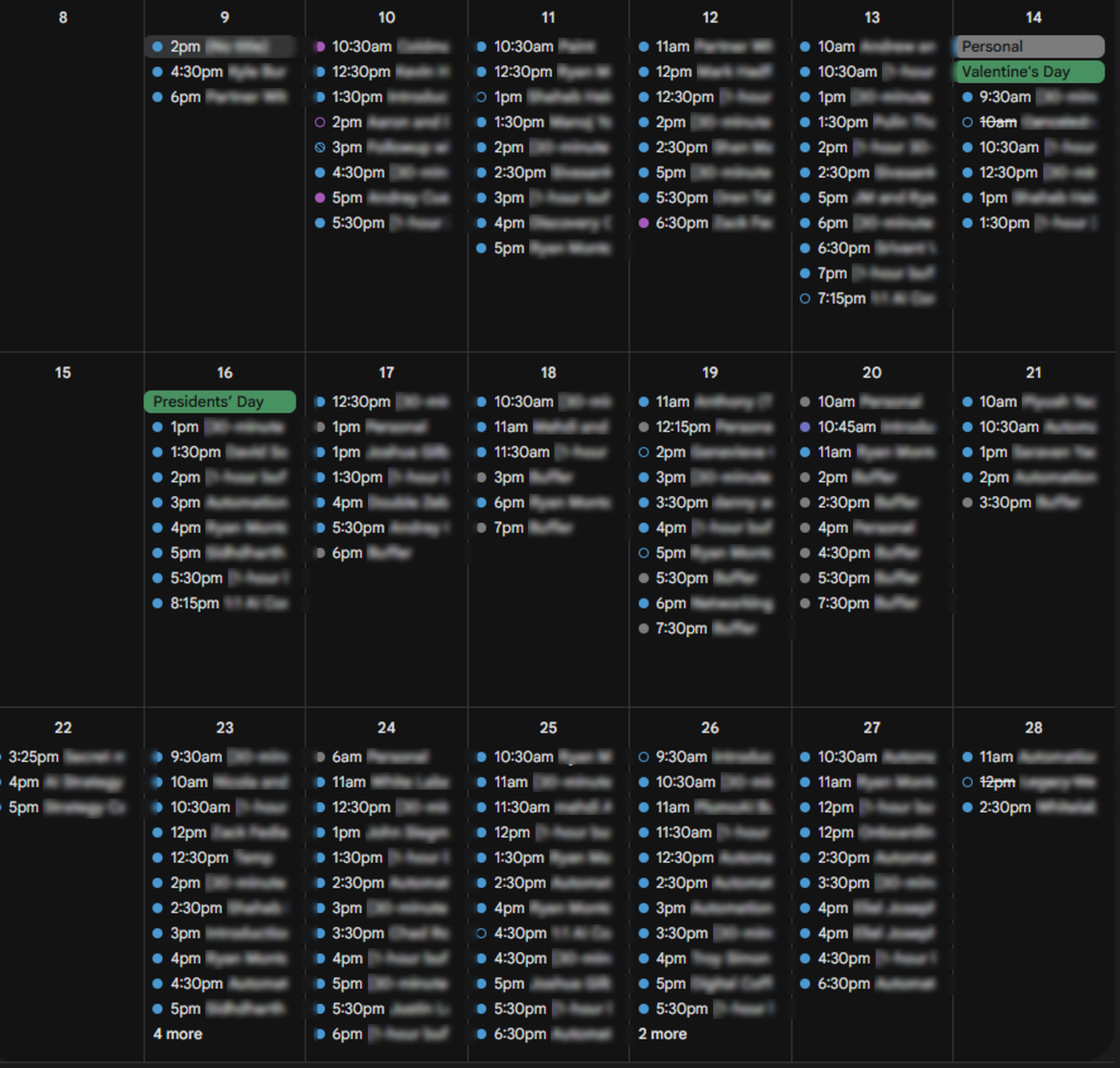Open the 1:30pm event on the 16th

point(220,452)
